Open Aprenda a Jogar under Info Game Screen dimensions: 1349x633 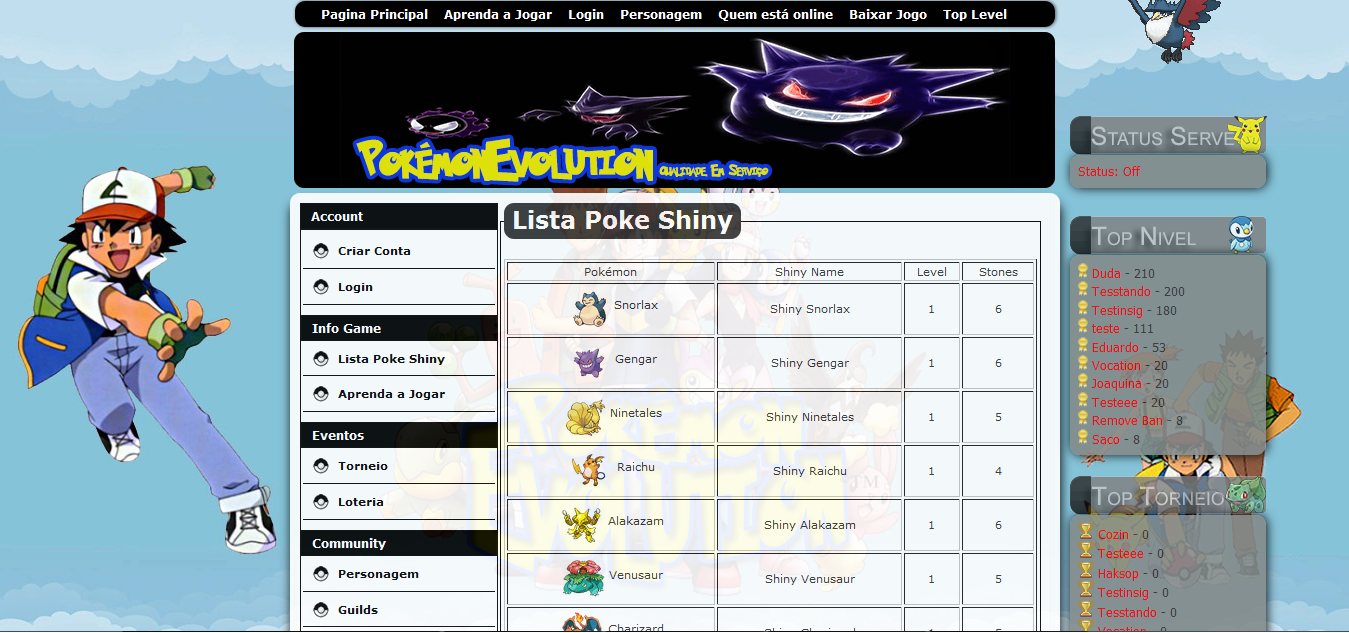click(391, 394)
